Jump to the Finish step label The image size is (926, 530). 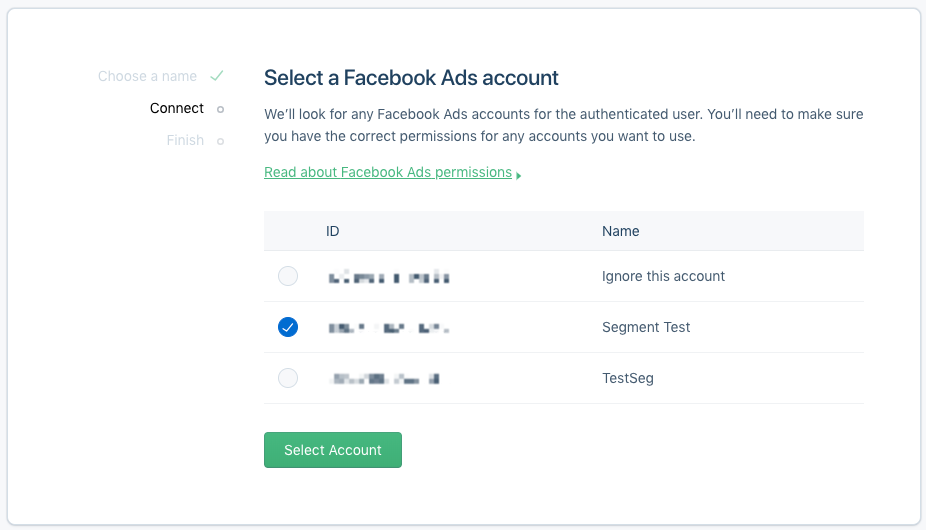tap(185, 140)
